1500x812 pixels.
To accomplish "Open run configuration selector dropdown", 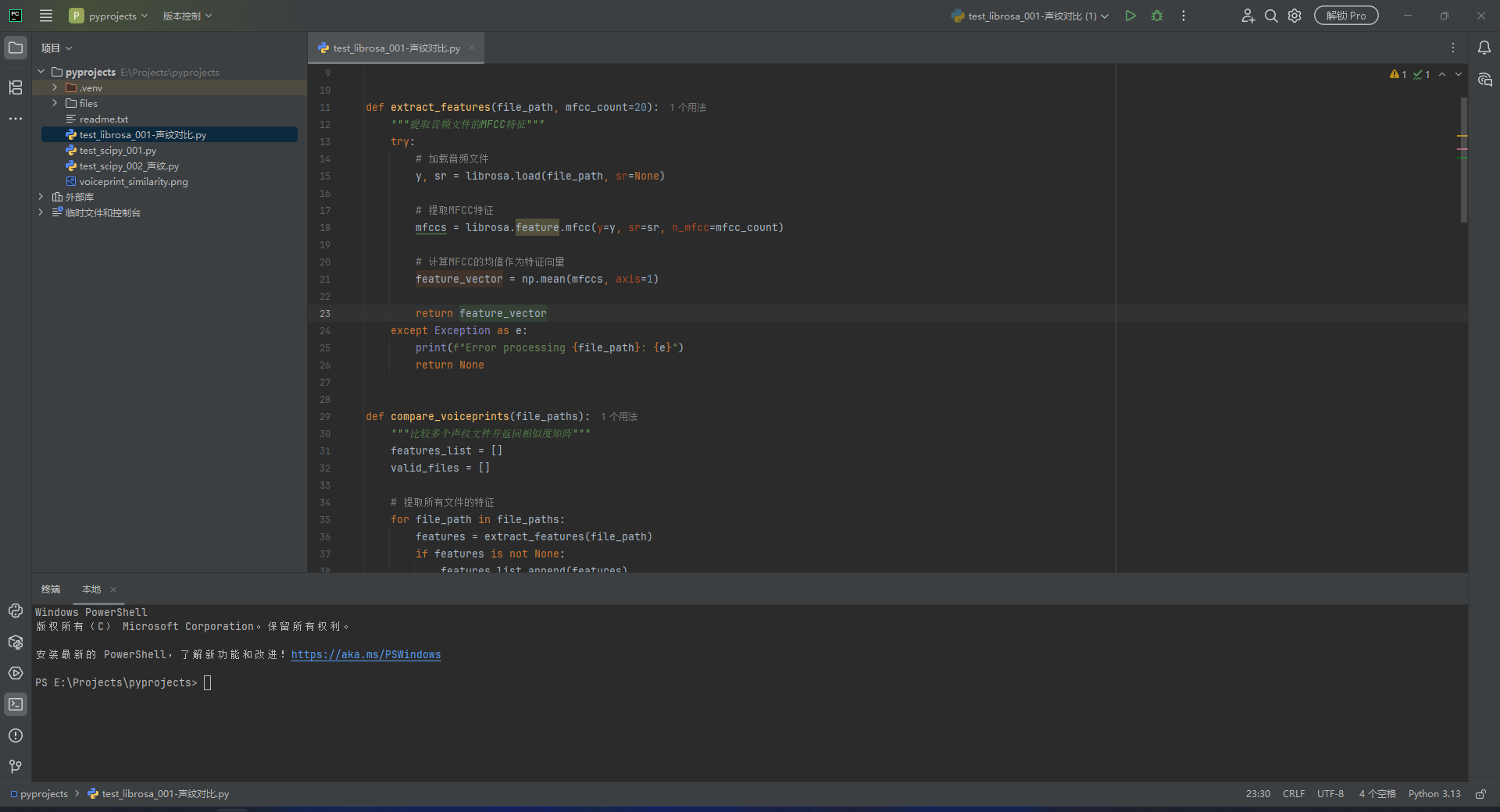I will [1030, 16].
